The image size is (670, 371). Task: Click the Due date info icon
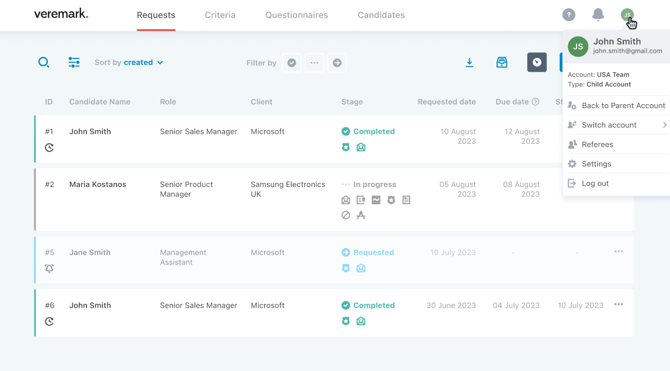[x=535, y=102]
